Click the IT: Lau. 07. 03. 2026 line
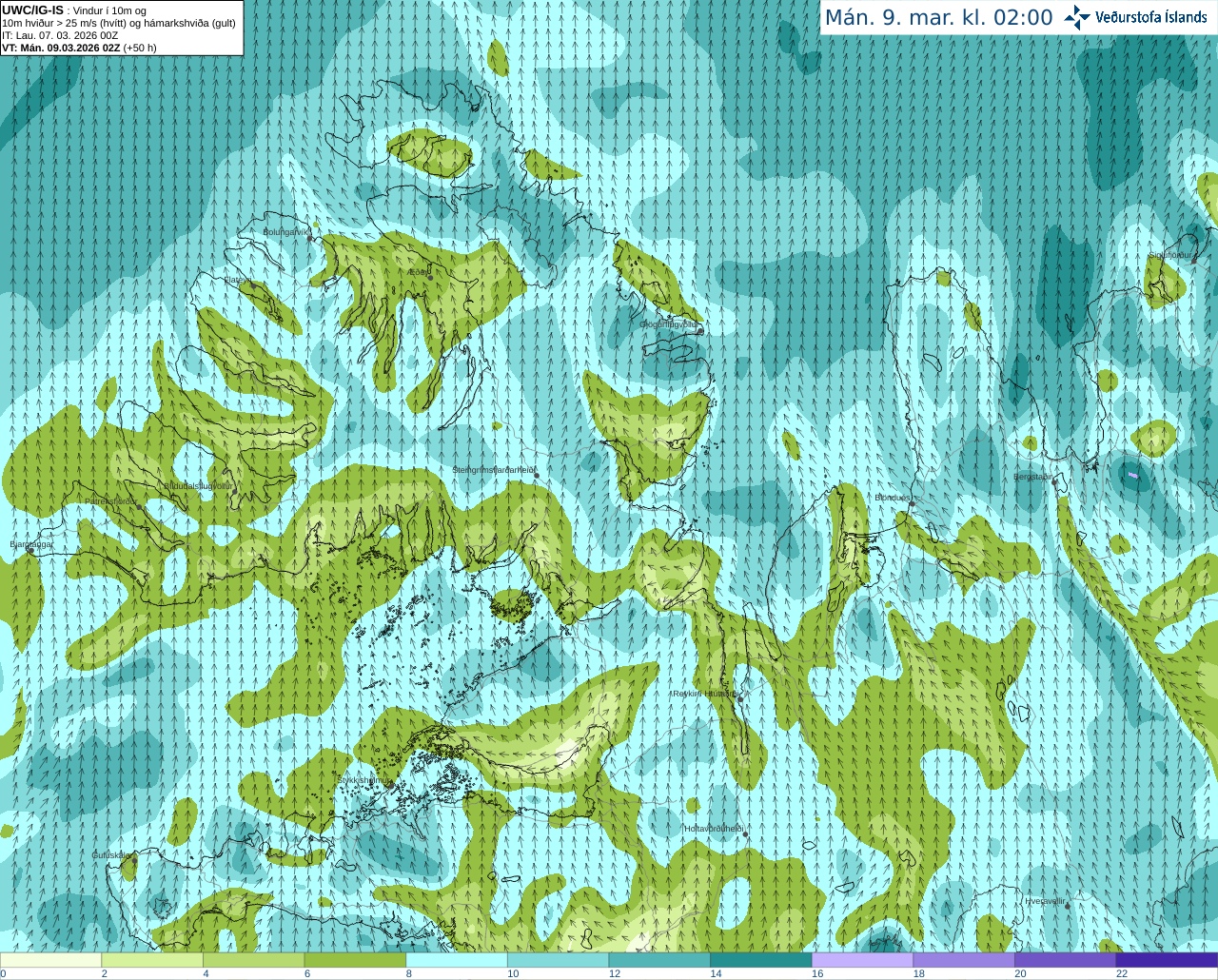Viewport: 1218px width, 980px height. tap(60, 35)
